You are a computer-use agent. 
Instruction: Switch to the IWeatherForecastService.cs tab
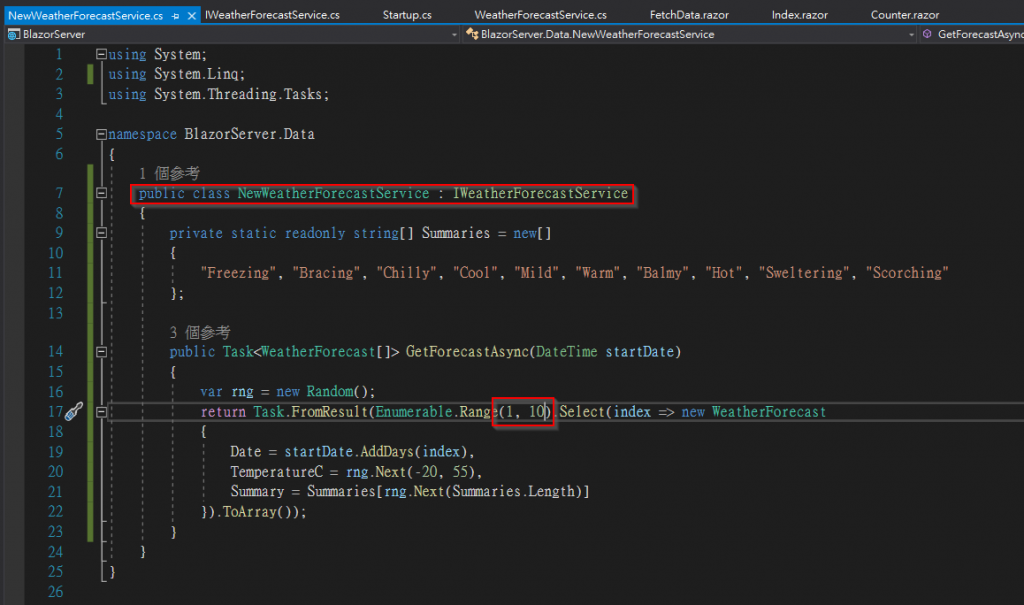coord(272,14)
